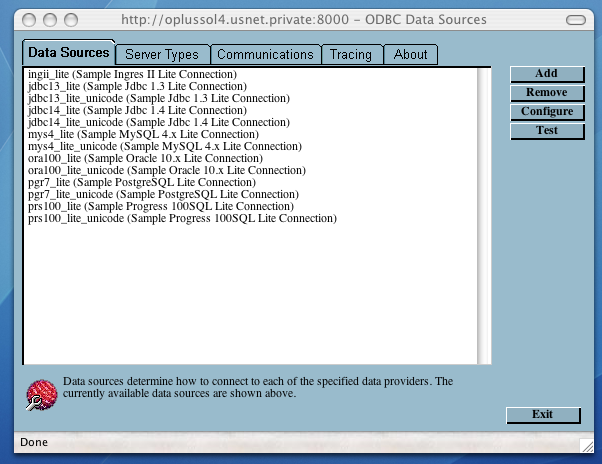
Task: Click the red globe data source icon
Action: [x=41, y=395]
